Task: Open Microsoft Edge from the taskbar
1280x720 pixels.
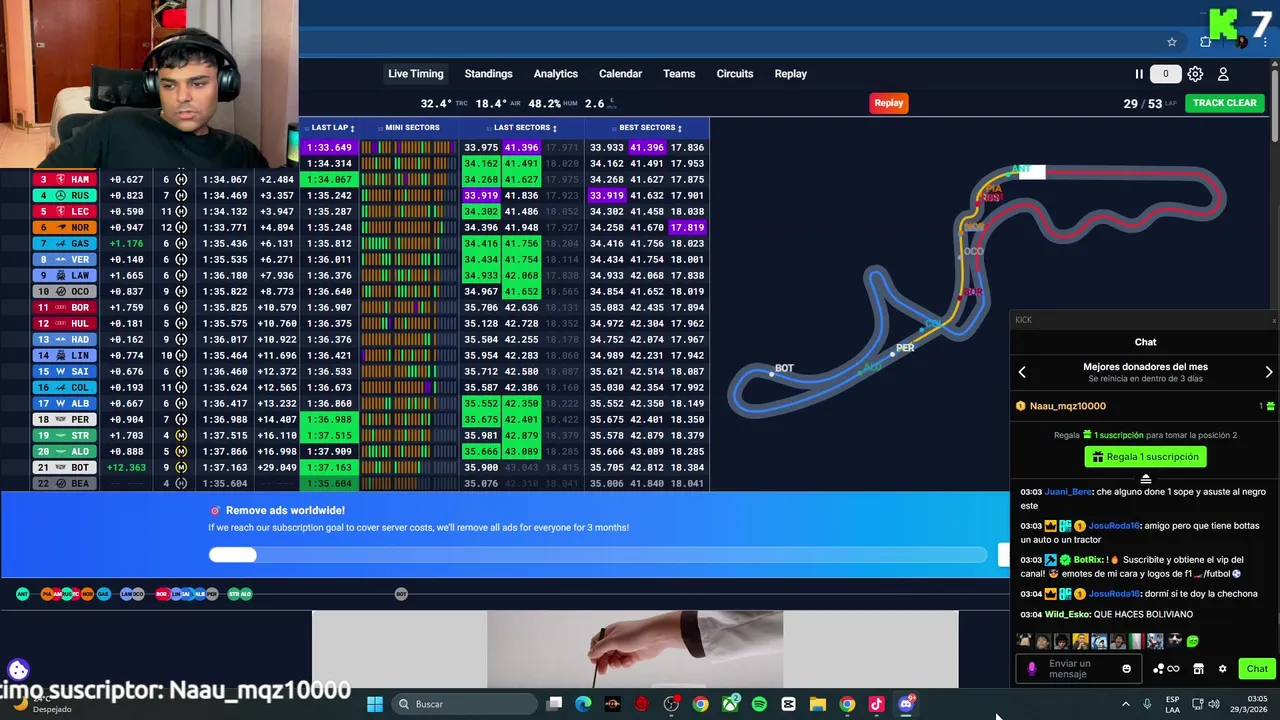Action: (x=583, y=704)
